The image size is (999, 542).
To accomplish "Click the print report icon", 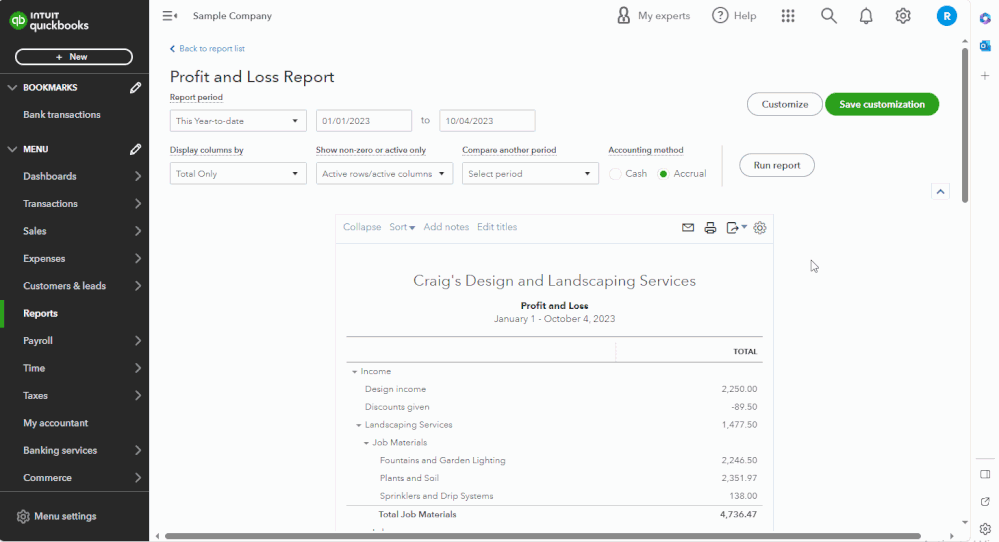I will [710, 228].
